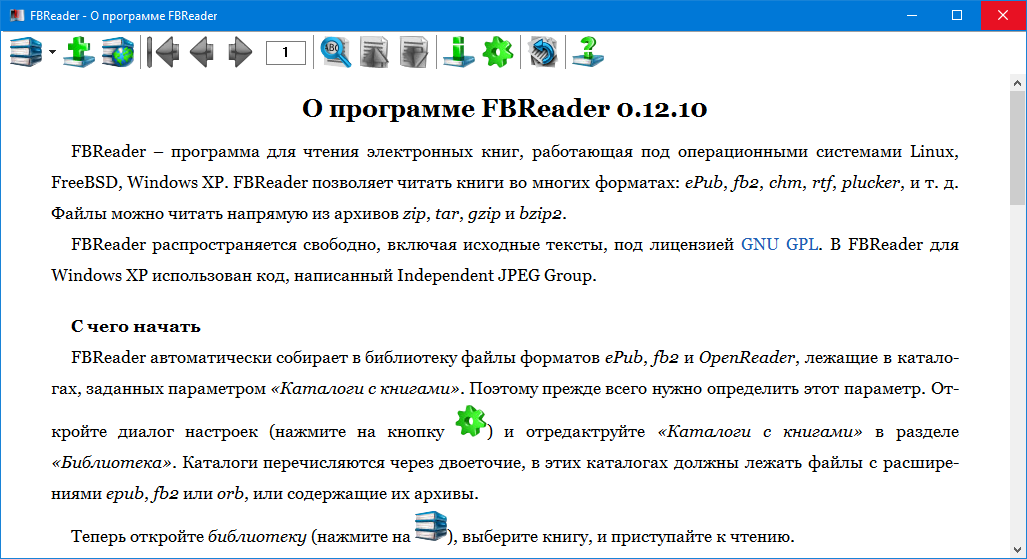Screen dimensions: 1027x559
Task: Maximize the FBReader window
Action: coord(957,15)
